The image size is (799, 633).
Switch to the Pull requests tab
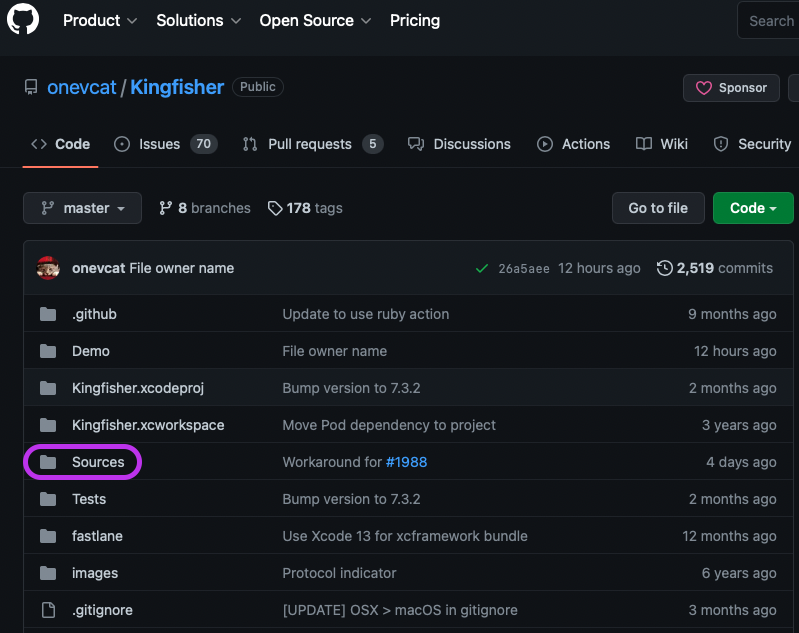click(x=313, y=144)
